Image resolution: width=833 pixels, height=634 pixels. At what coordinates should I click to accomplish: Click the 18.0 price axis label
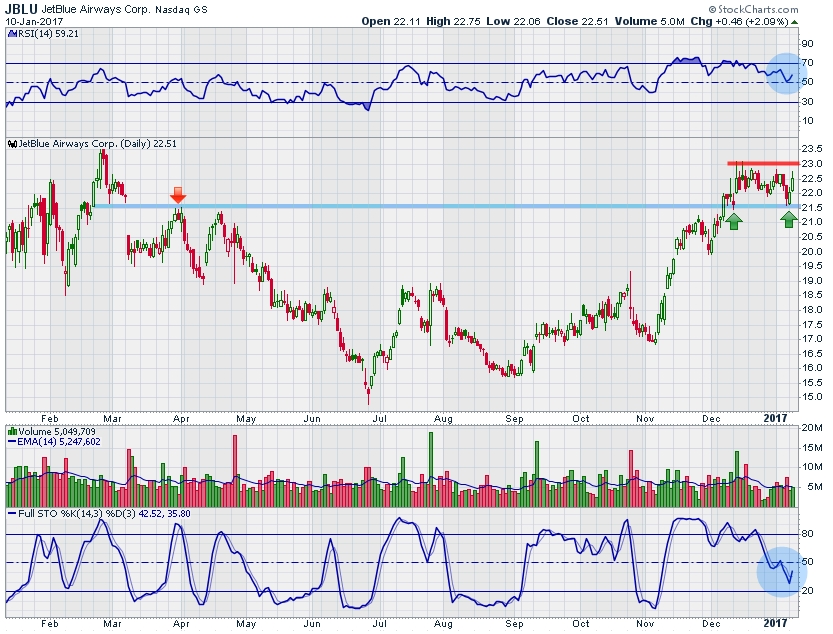(x=811, y=310)
